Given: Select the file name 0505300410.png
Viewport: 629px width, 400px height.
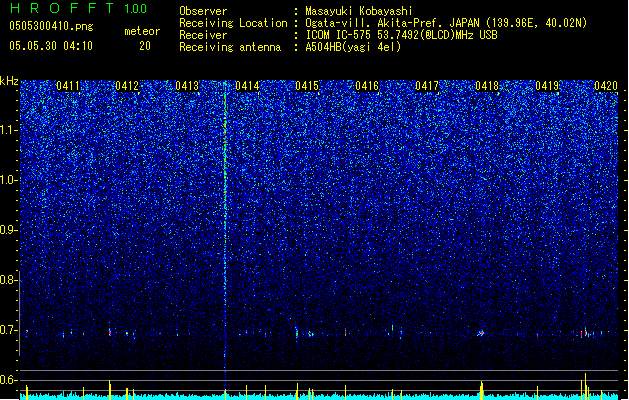Looking at the screenshot, I should click(51, 26).
